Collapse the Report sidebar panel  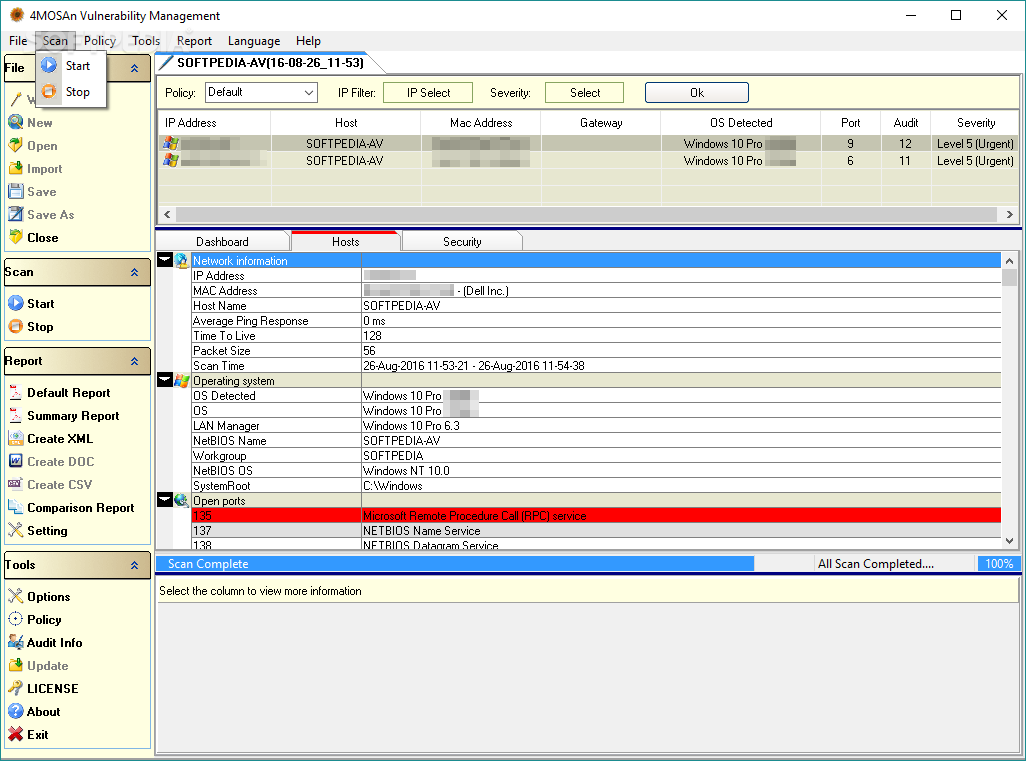(134, 361)
